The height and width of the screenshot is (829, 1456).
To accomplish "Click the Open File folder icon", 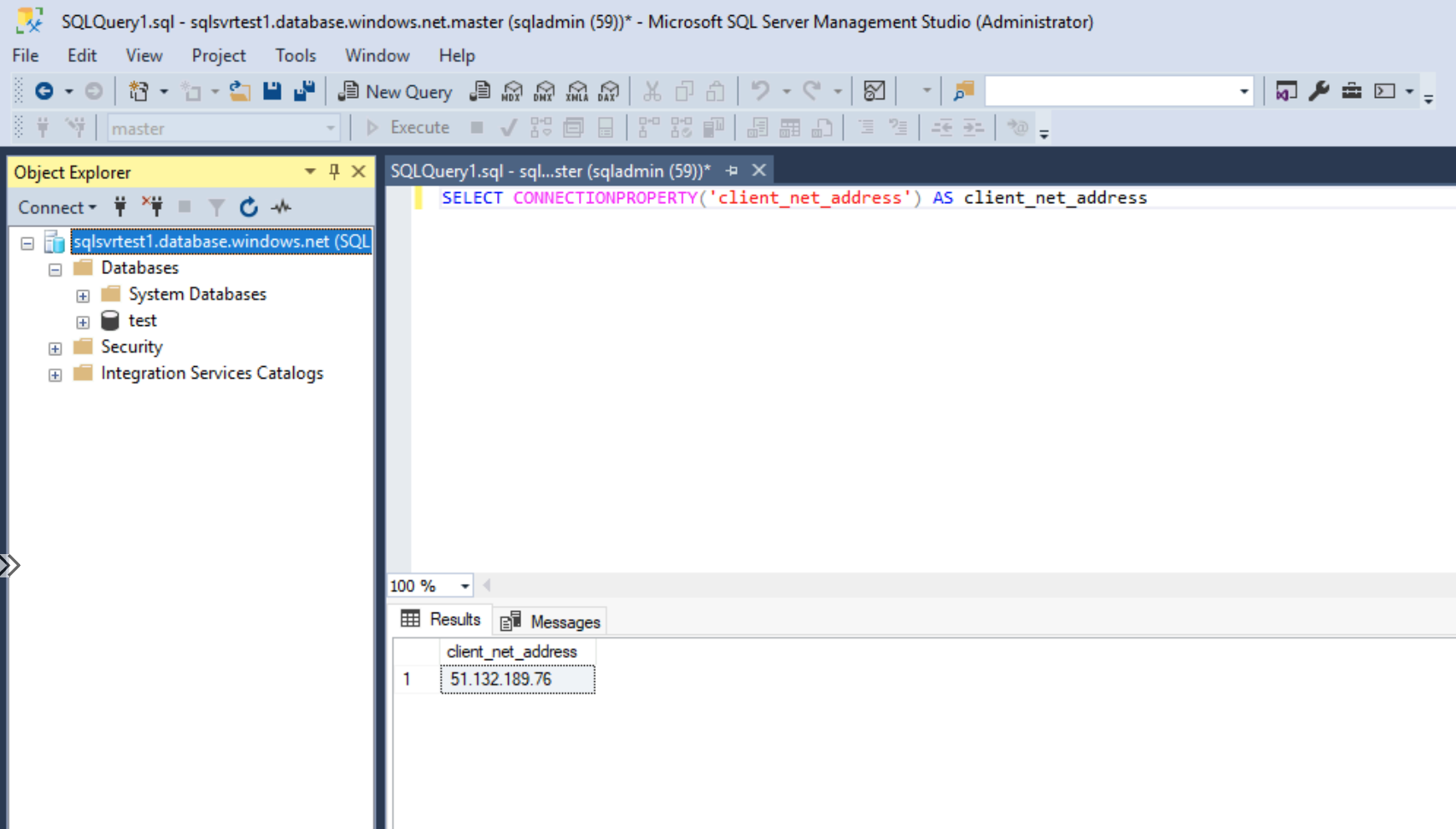I will [x=241, y=91].
